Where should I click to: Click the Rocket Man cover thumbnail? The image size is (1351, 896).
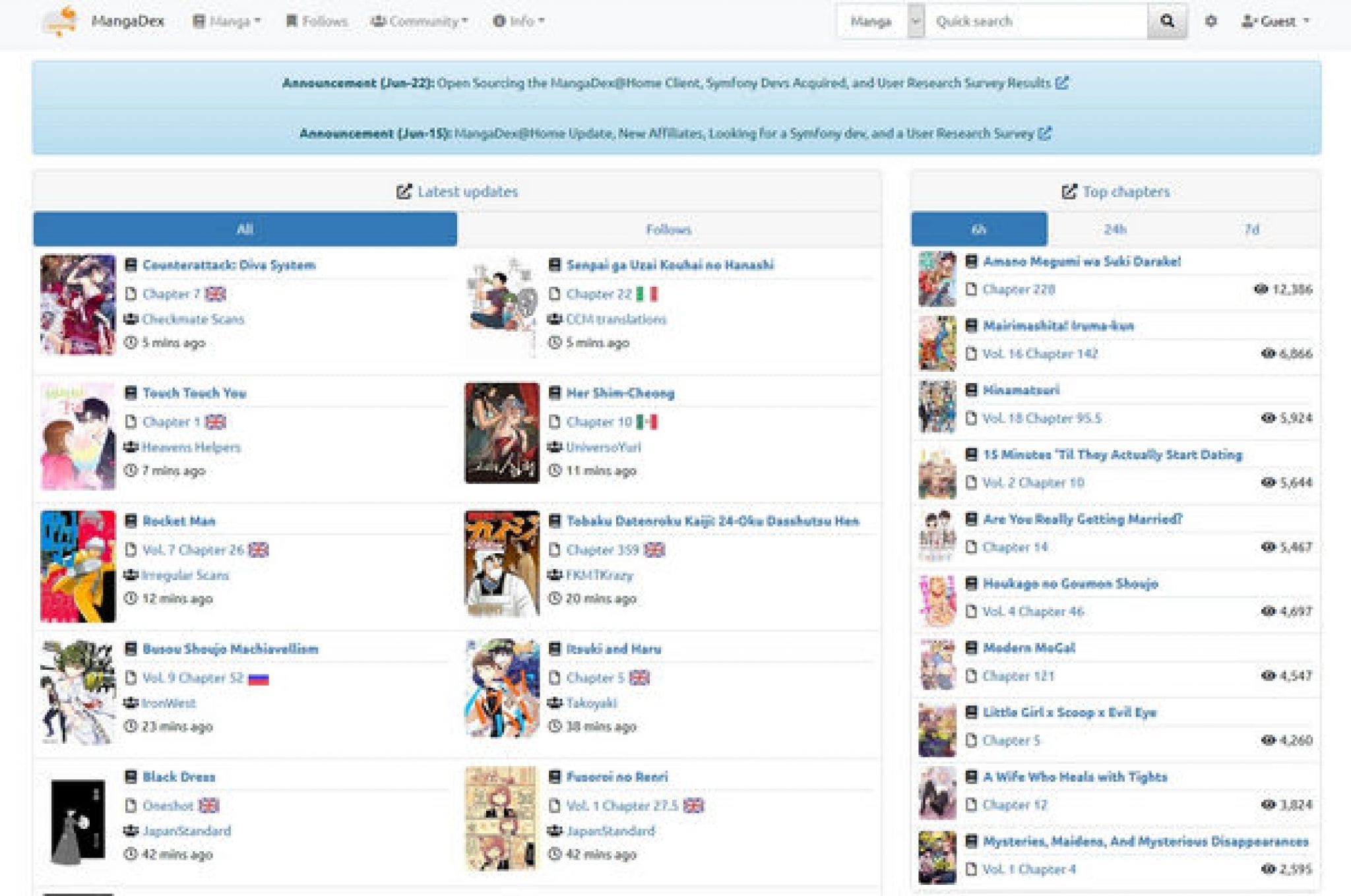78,566
